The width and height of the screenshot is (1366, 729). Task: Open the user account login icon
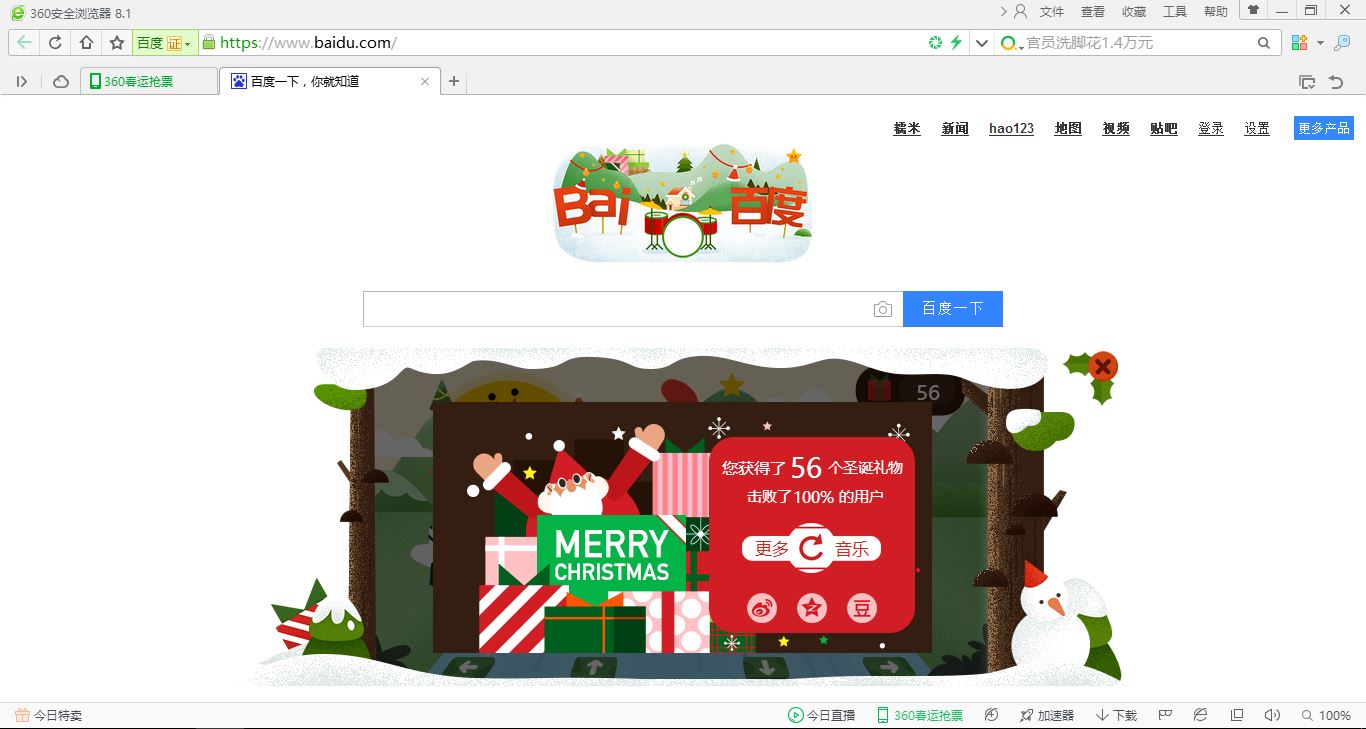tap(1020, 12)
